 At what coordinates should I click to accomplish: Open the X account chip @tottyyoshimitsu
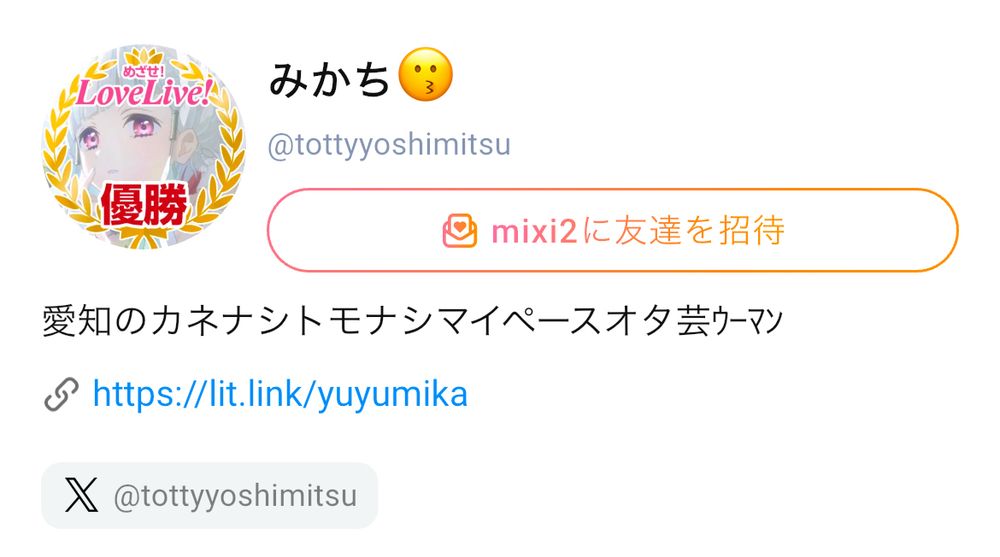tap(210, 495)
